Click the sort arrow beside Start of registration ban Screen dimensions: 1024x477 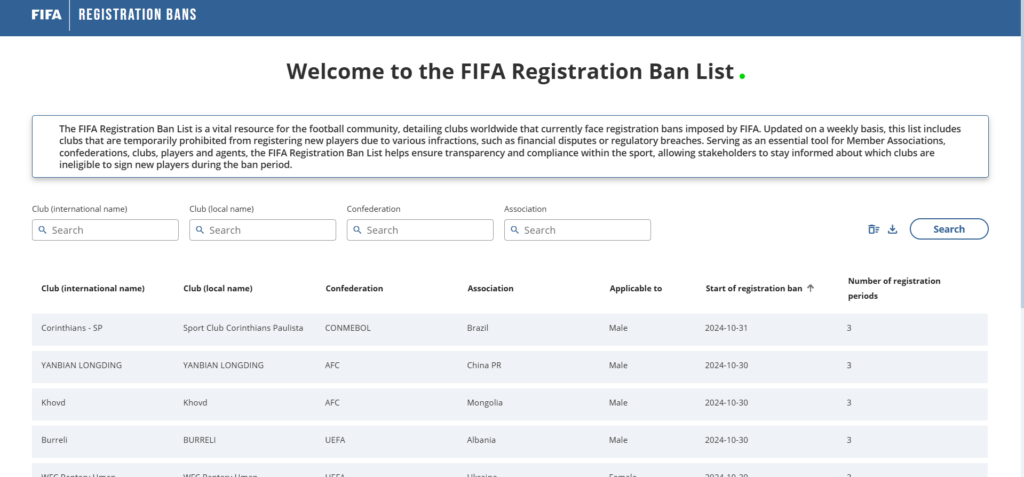[x=810, y=288]
